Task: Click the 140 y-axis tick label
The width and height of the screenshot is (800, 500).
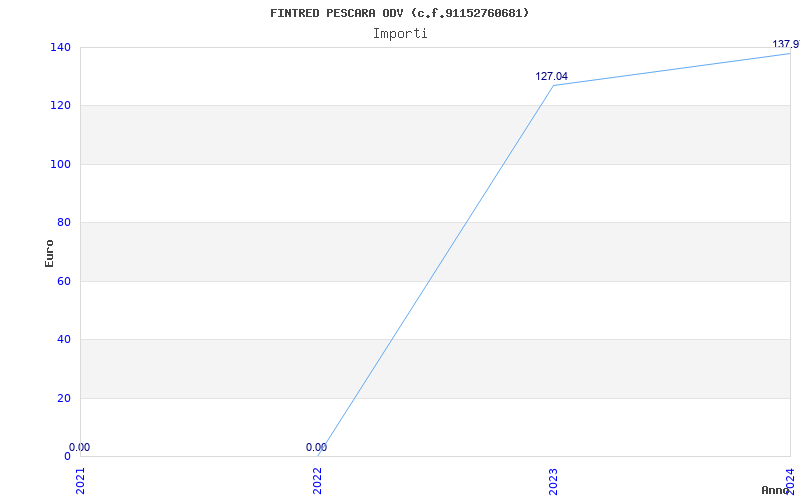Action: pos(59,47)
